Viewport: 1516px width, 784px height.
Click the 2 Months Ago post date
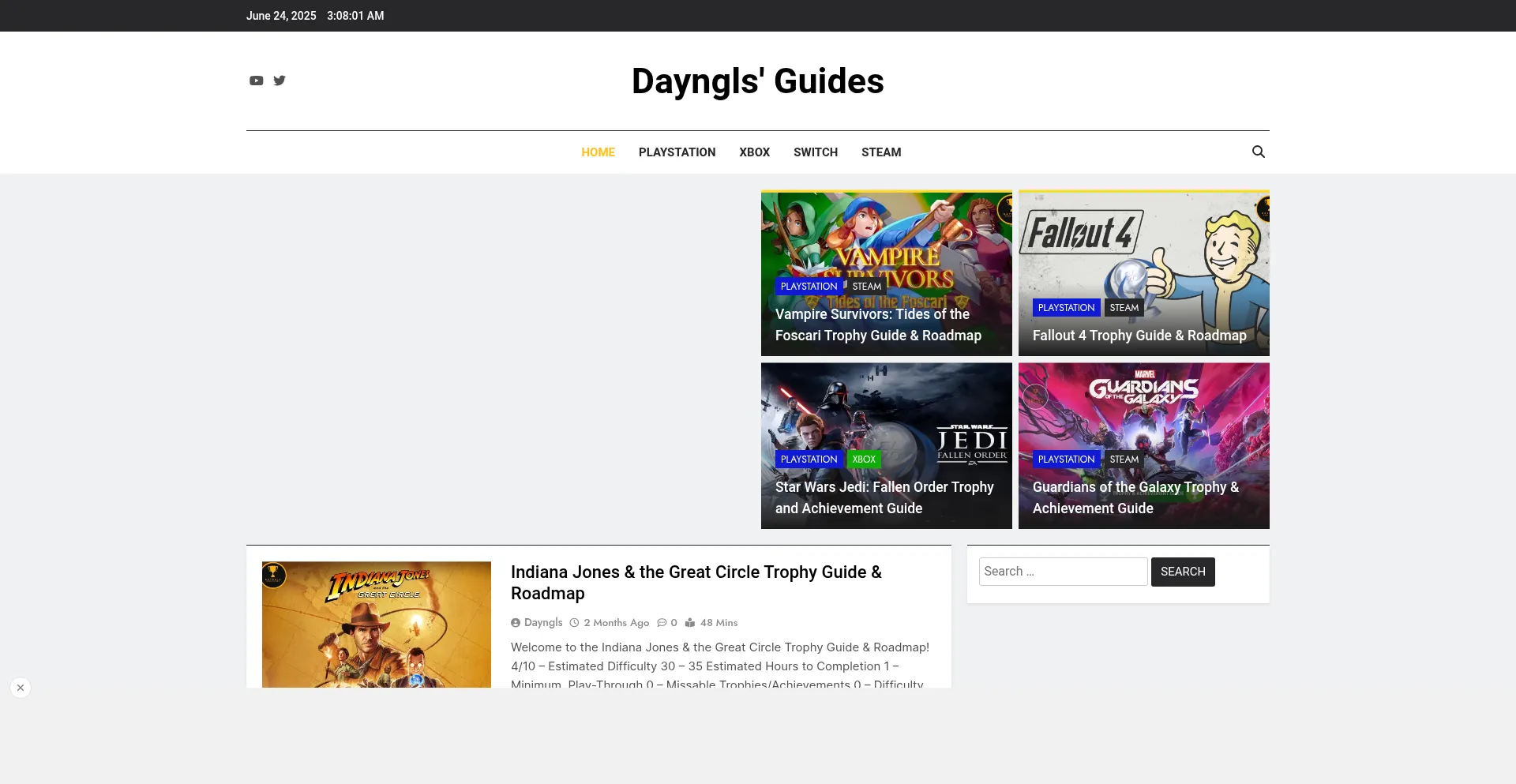coord(617,623)
